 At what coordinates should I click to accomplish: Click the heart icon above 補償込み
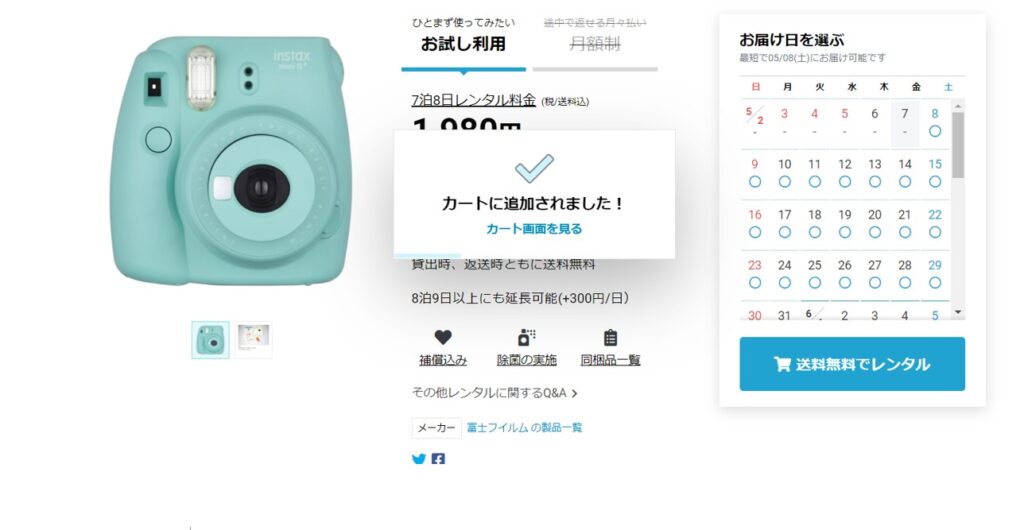click(443, 337)
